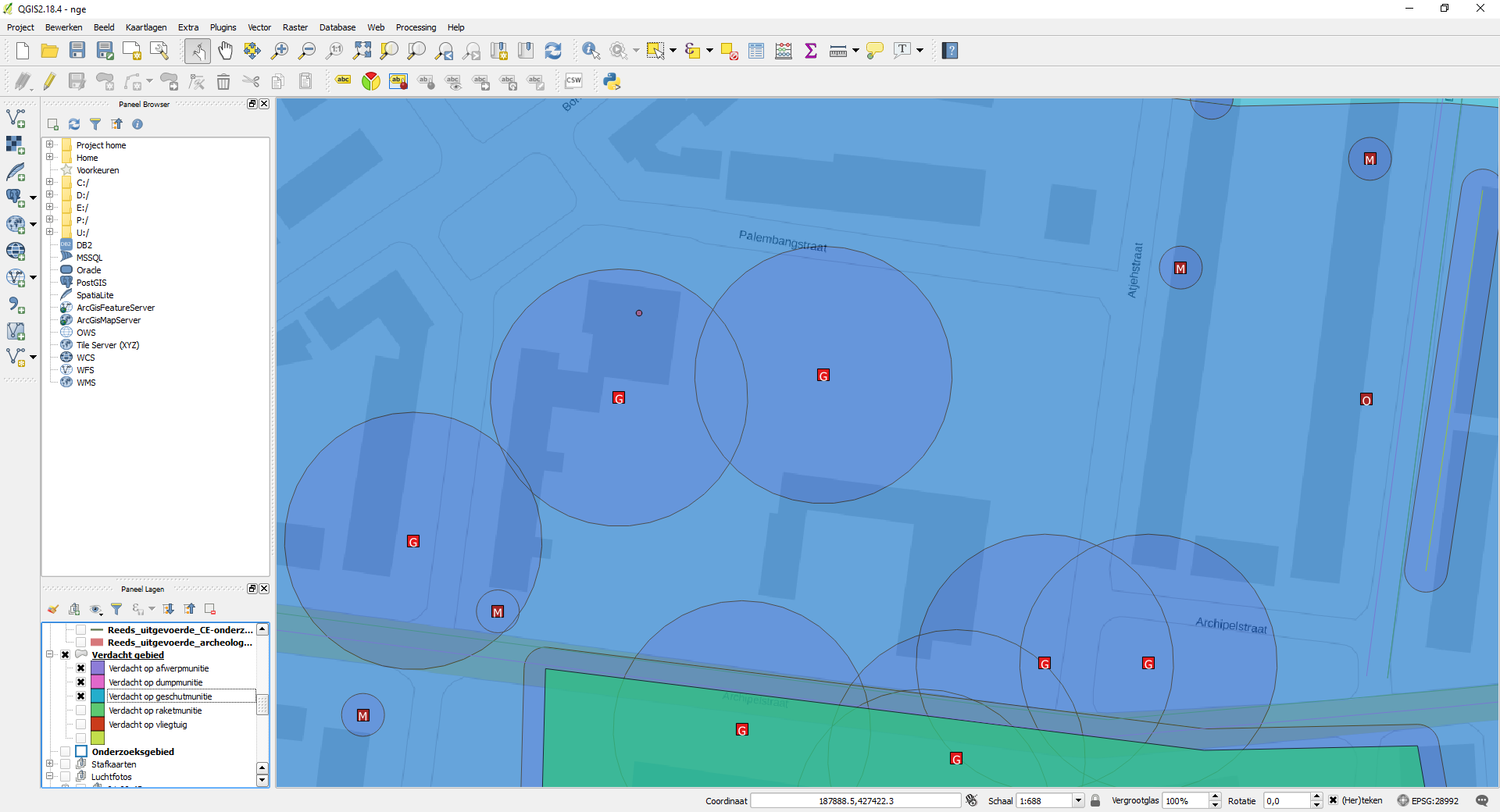Open the Schaal scale dropdown
Image resolution: width=1500 pixels, height=812 pixels.
1078,800
